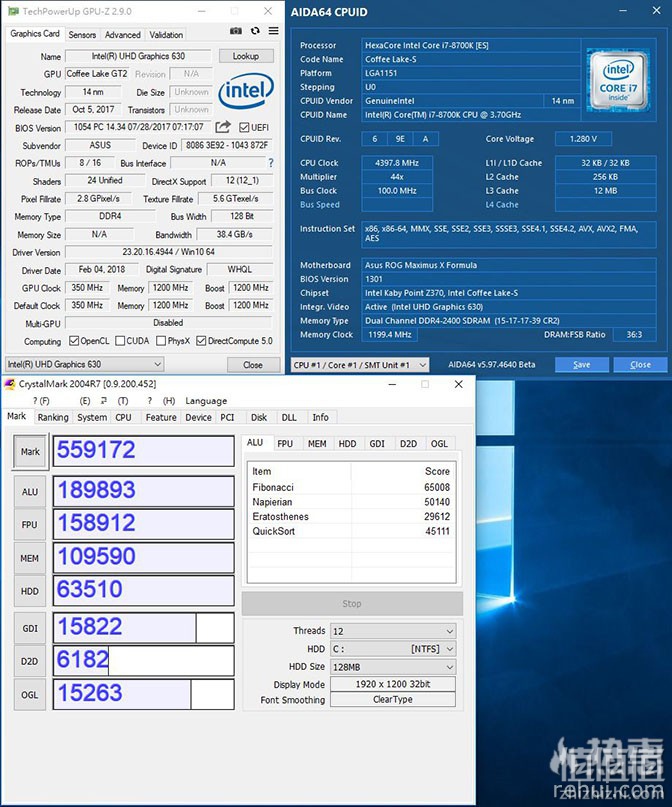The height and width of the screenshot is (807, 672).
Task: Click the Display Mode 1920 x 1200 field
Action: point(393,685)
